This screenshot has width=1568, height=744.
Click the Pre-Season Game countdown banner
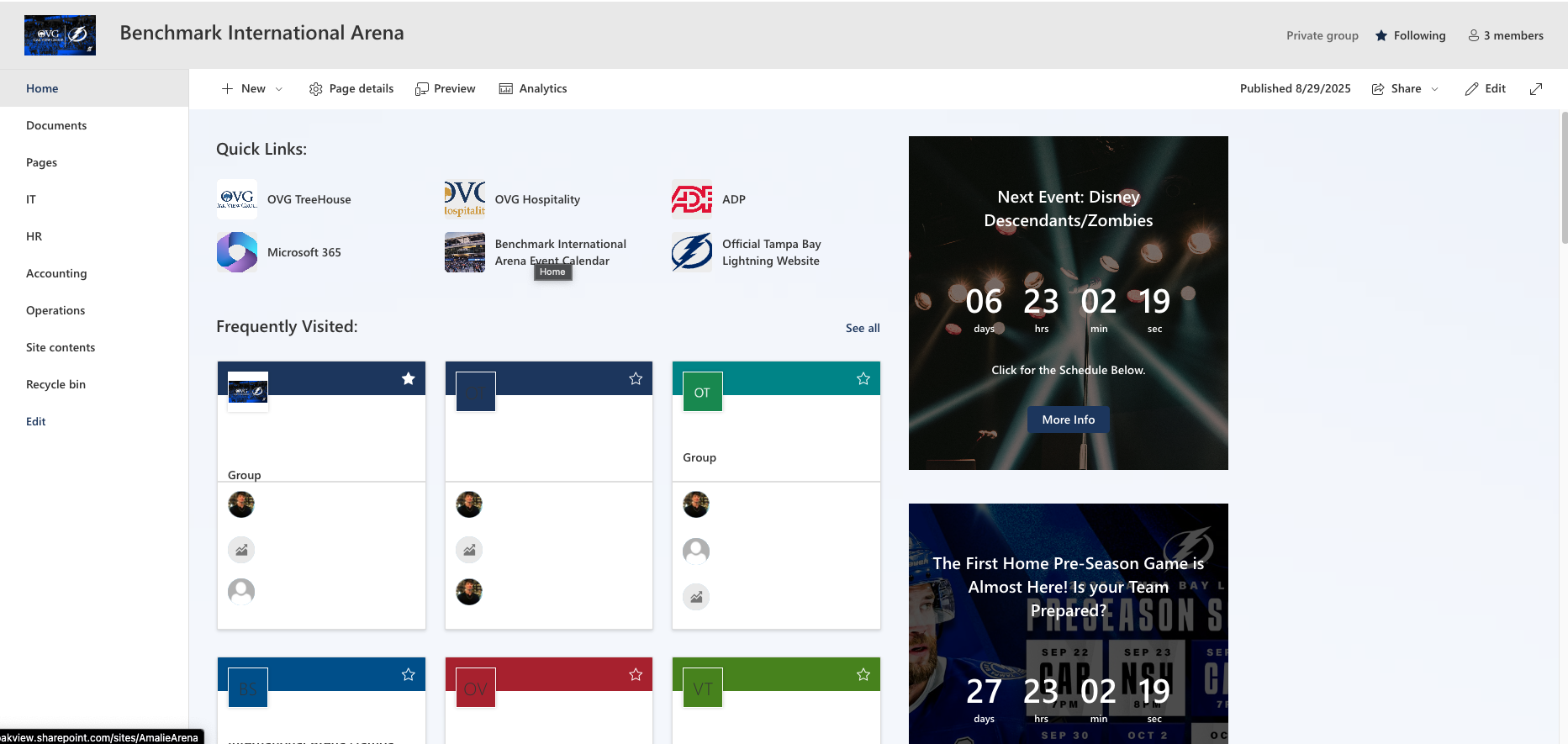[1069, 624]
